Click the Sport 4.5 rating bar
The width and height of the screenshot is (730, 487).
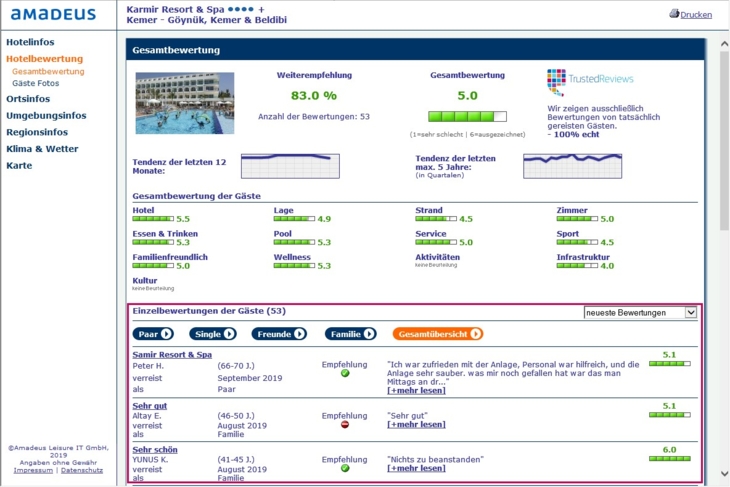(x=577, y=242)
